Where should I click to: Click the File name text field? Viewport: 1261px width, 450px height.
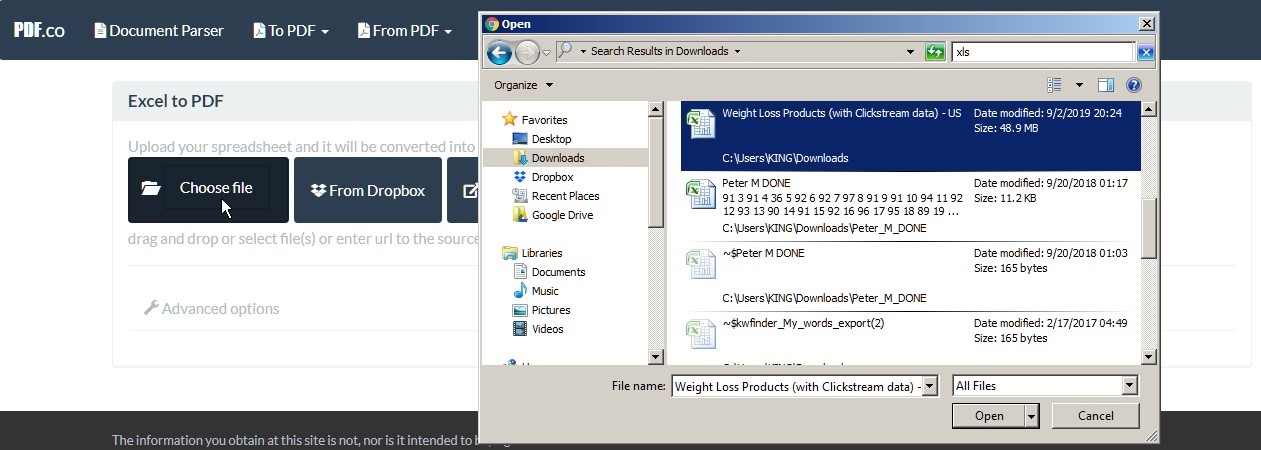[796, 386]
